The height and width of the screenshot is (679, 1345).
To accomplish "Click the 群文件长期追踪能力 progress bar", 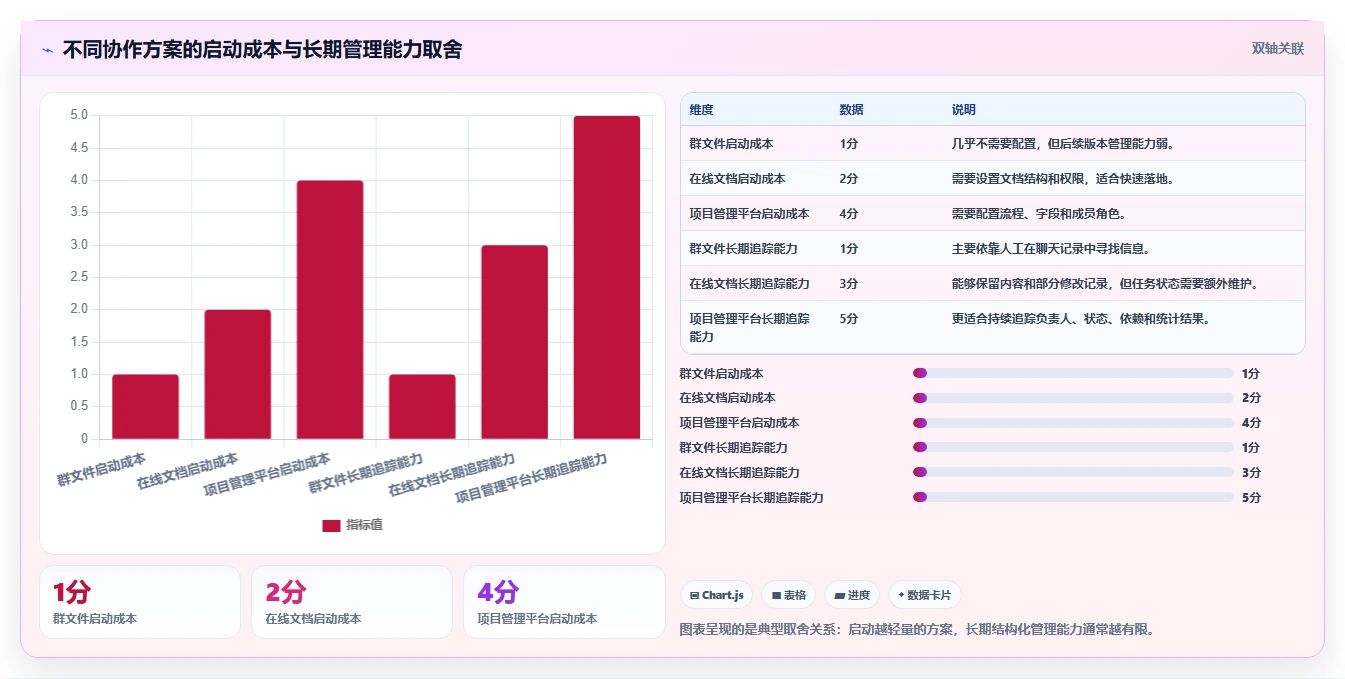I will click(x=1073, y=448).
